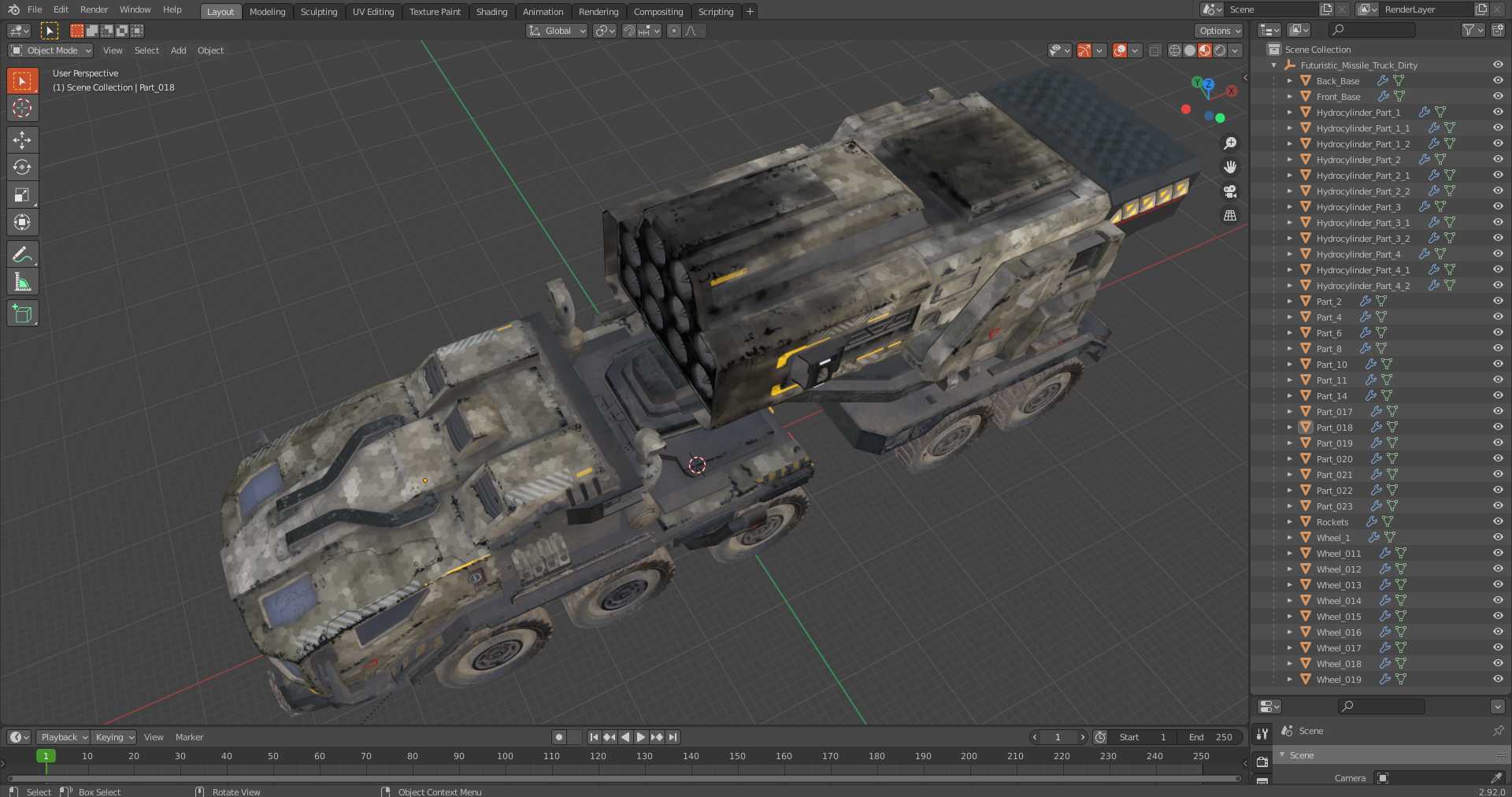The image size is (1512, 797).
Task: Activate the Scale tool
Action: click(x=22, y=195)
